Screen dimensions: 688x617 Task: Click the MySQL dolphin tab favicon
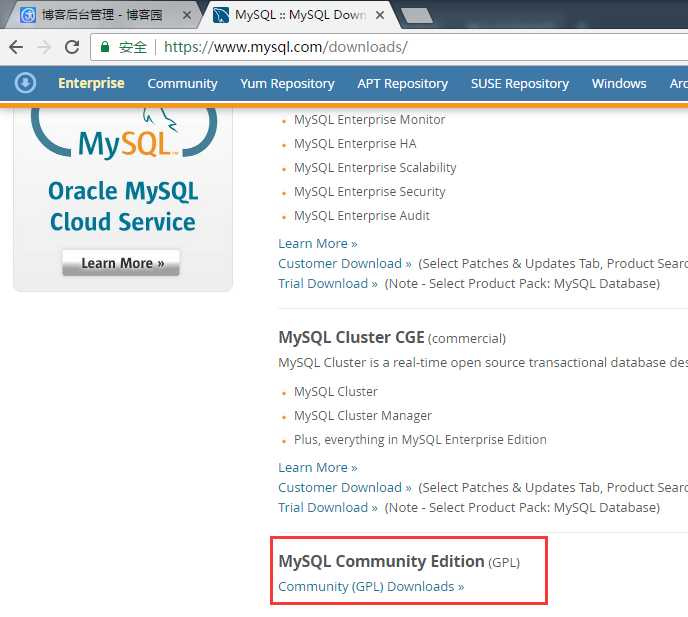click(x=221, y=15)
